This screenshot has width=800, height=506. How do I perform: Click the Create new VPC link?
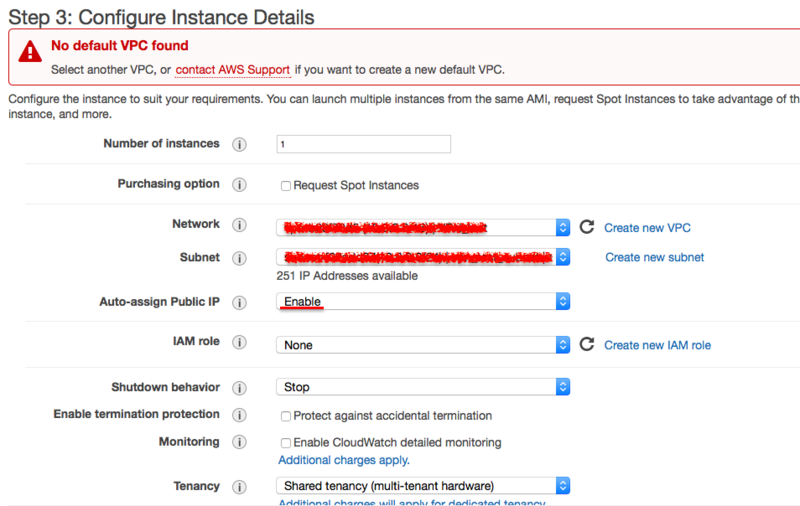coord(647,228)
